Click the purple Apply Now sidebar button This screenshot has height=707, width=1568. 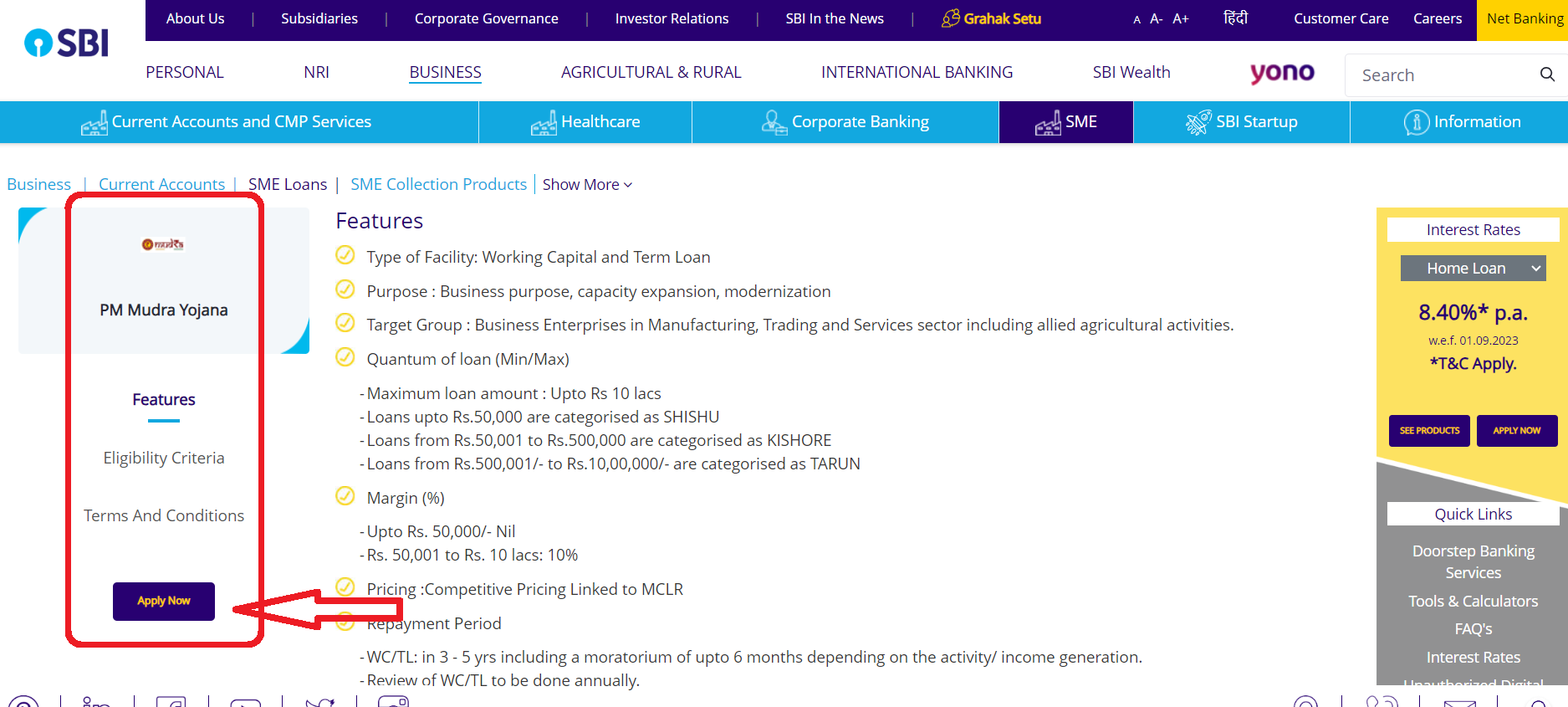(164, 602)
